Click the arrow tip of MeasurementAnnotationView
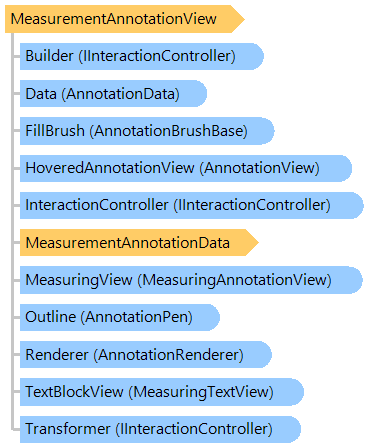This screenshot has width=381, height=447. coord(239,19)
